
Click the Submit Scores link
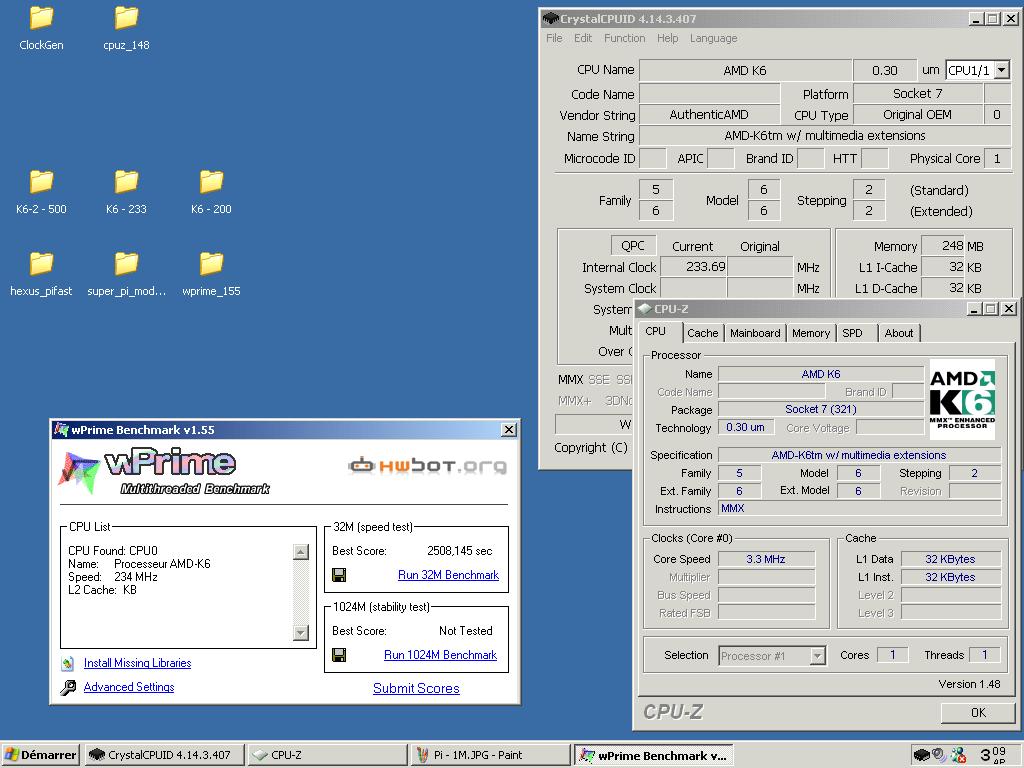(x=416, y=688)
